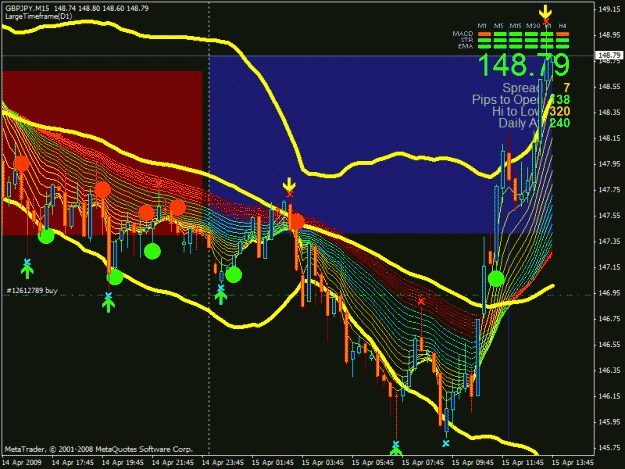
Task: Click the 14 Apr 23:45 time axis label
Action: click(223, 463)
